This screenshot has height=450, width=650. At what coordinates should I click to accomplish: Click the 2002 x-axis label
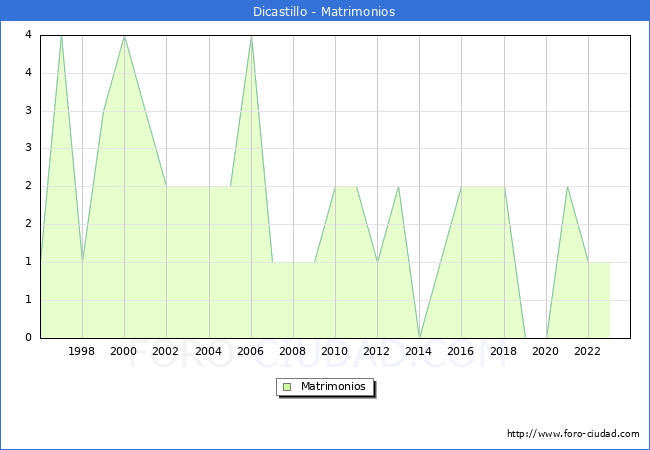[x=166, y=351]
